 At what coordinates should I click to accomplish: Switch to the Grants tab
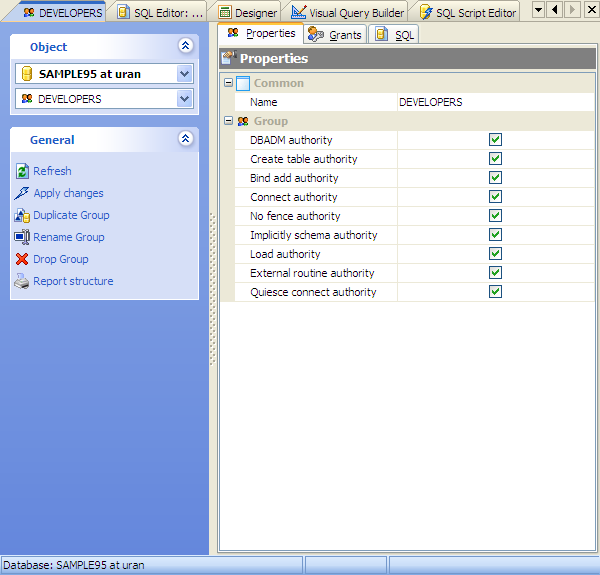tap(336, 35)
